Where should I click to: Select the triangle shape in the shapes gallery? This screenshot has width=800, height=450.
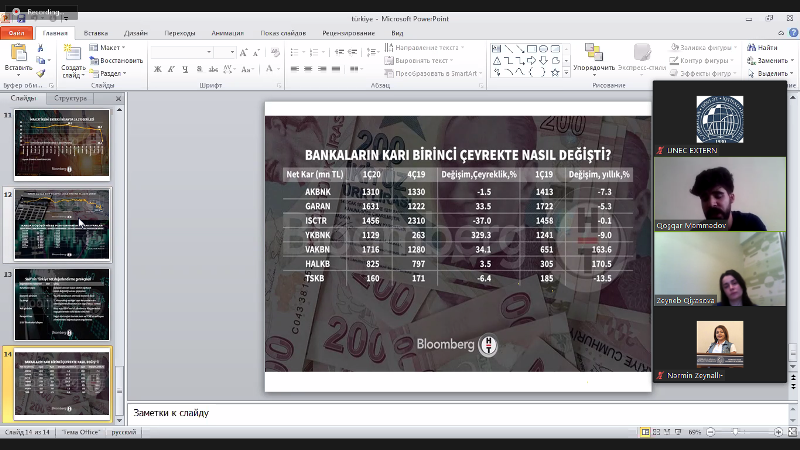pyautogui.click(x=496, y=61)
